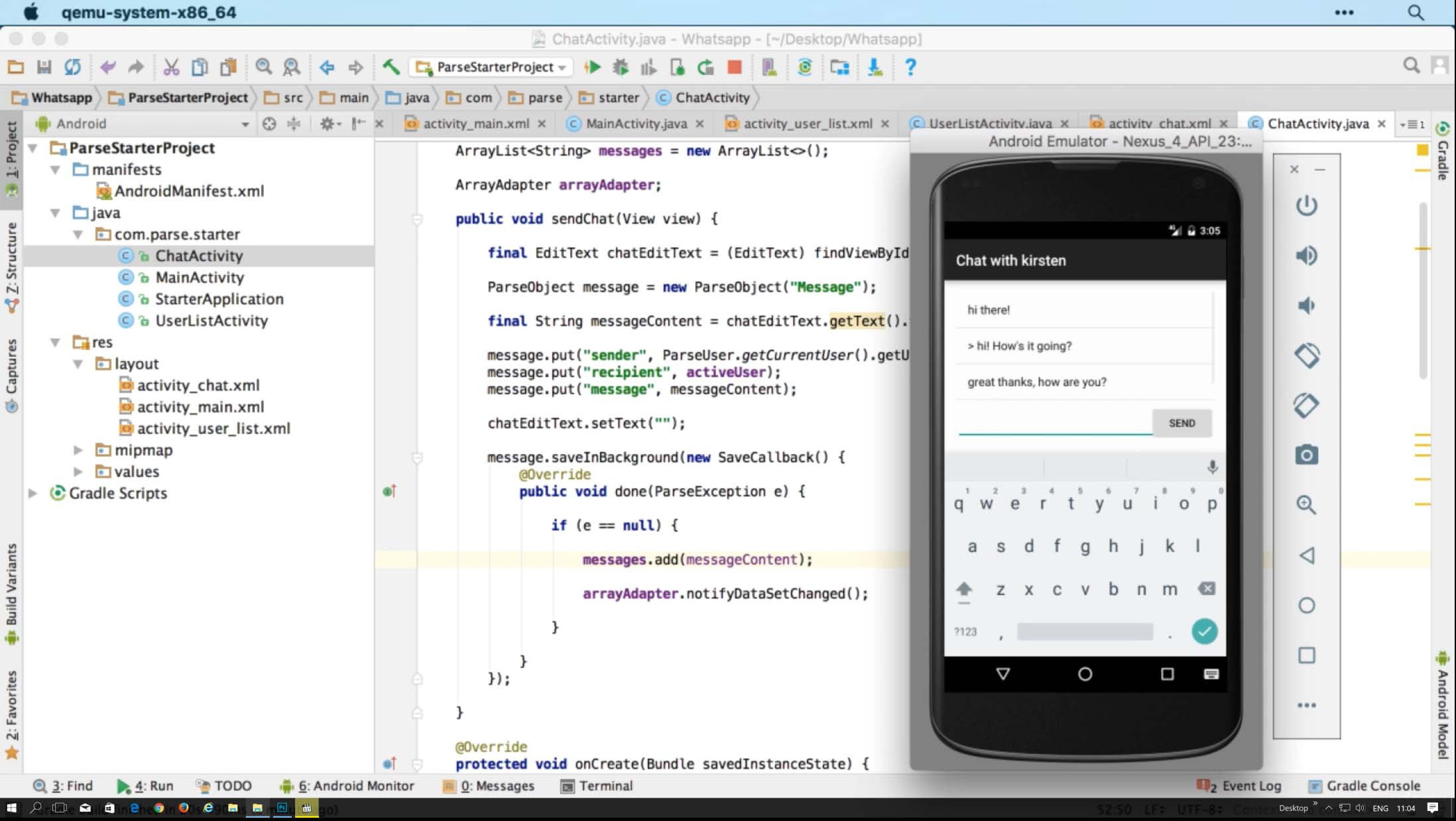Viewport: 1456px width, 821px height.
Task: Click the Replace toolbar icon
Action: tap(291, 67)
